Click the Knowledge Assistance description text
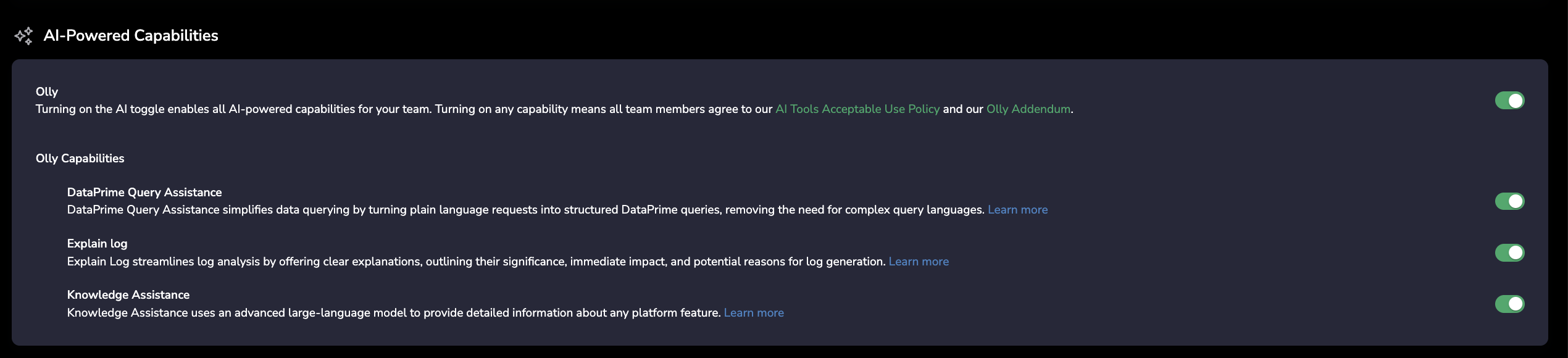Image resolution: width=1568 pixels, height=358 pixels. [393, 313]
